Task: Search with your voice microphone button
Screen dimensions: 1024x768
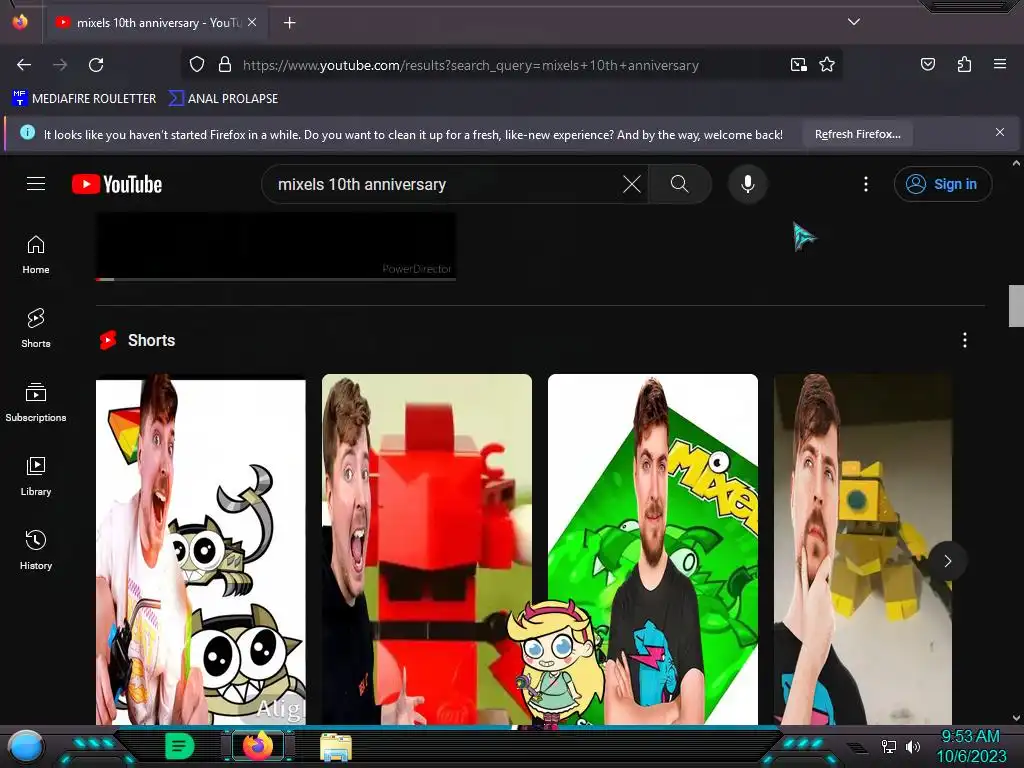Action: coord(748,184)
